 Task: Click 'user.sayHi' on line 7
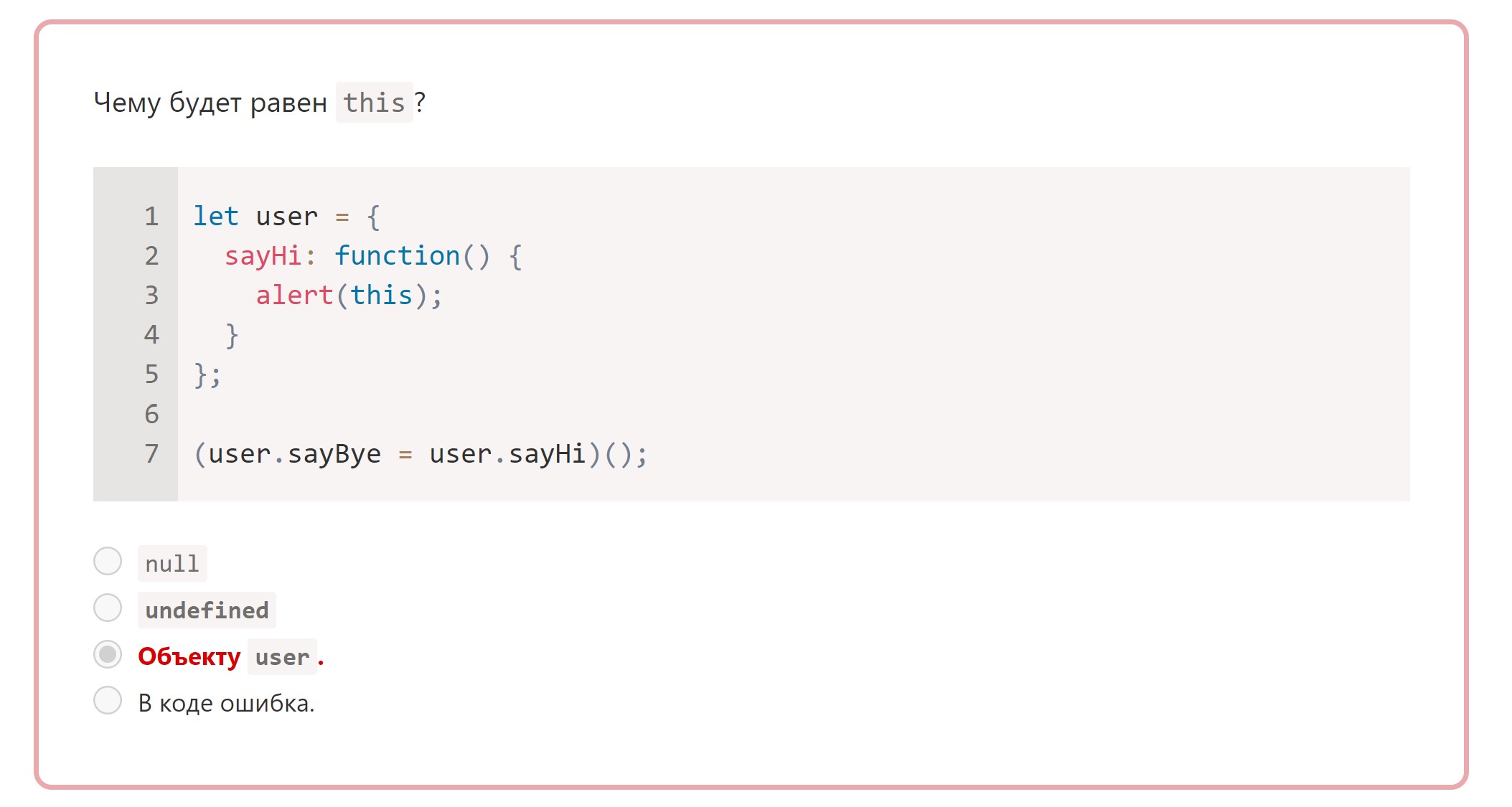(x=510, y=453)
